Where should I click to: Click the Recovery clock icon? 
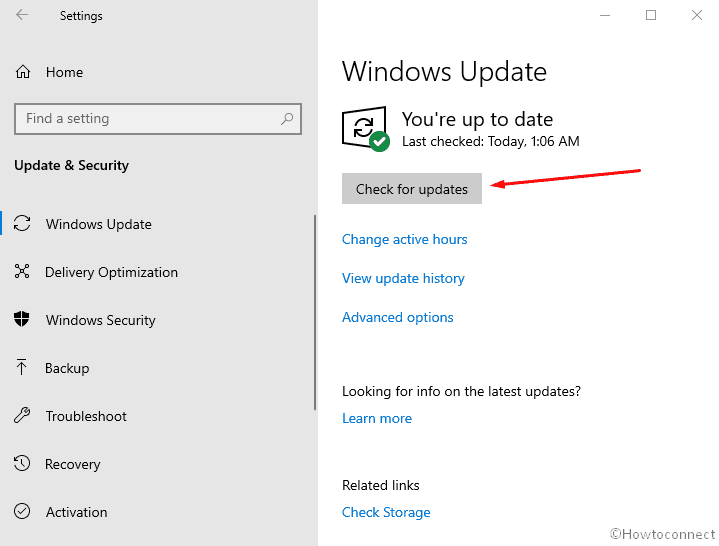[22, 463]
